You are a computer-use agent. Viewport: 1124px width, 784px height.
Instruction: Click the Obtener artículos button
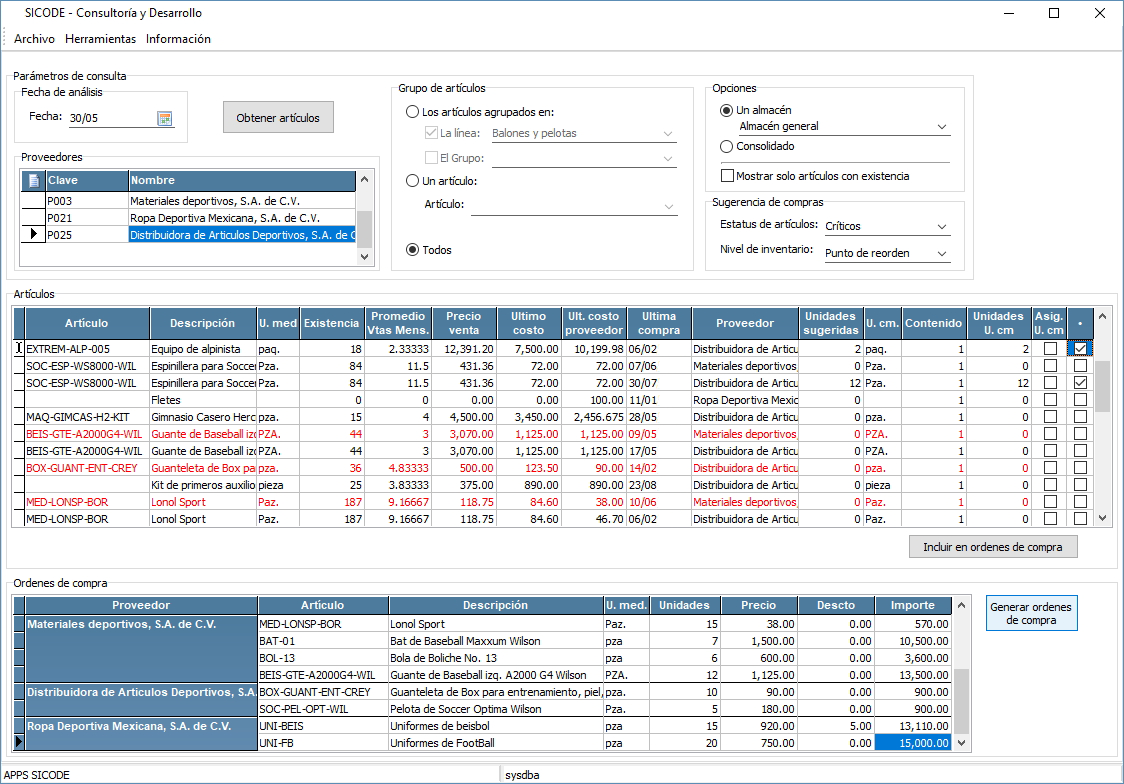point(278,118)
